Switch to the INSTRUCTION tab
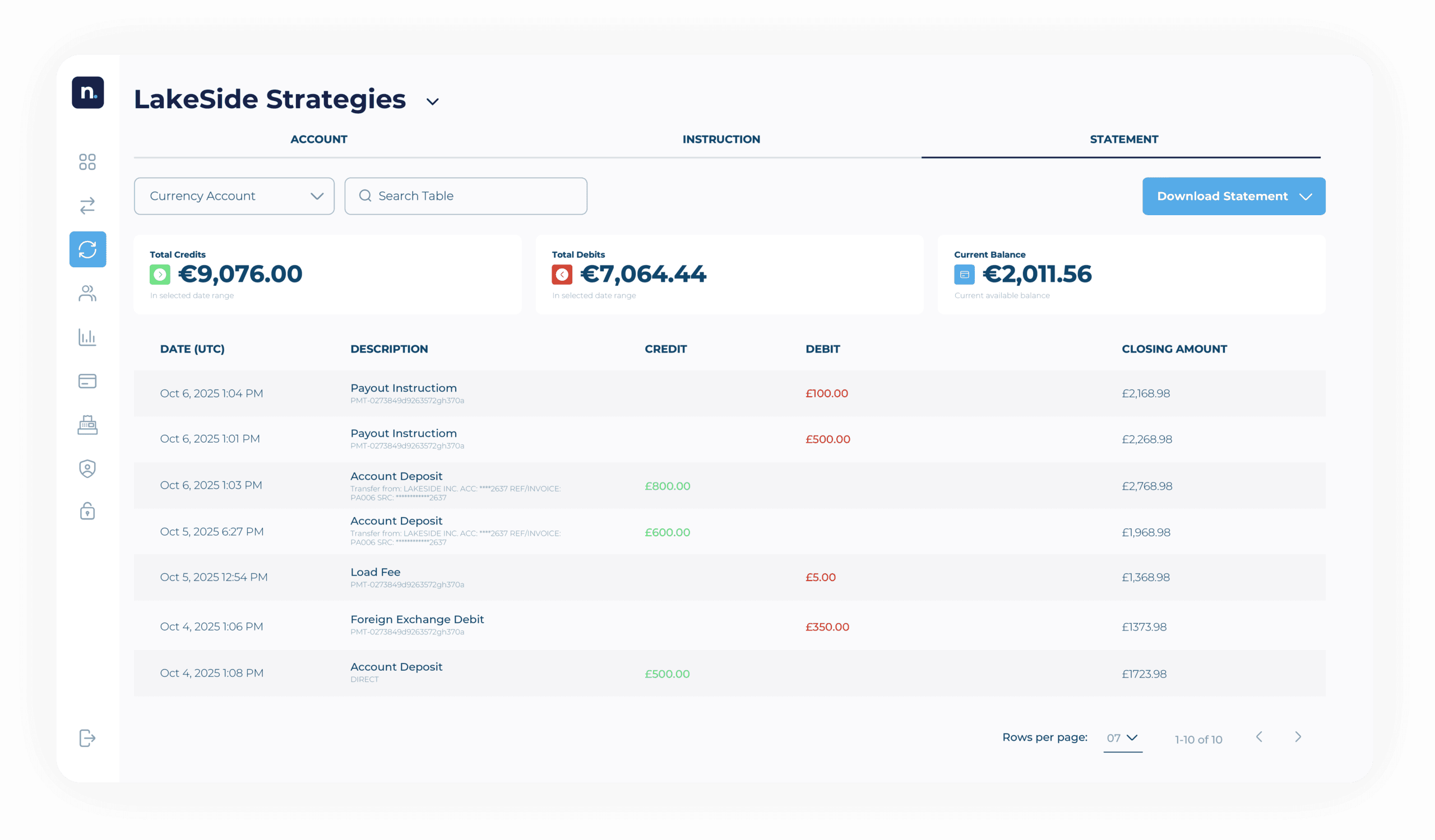This screenshot has width=1435, height=840. (x=721, y=140)
